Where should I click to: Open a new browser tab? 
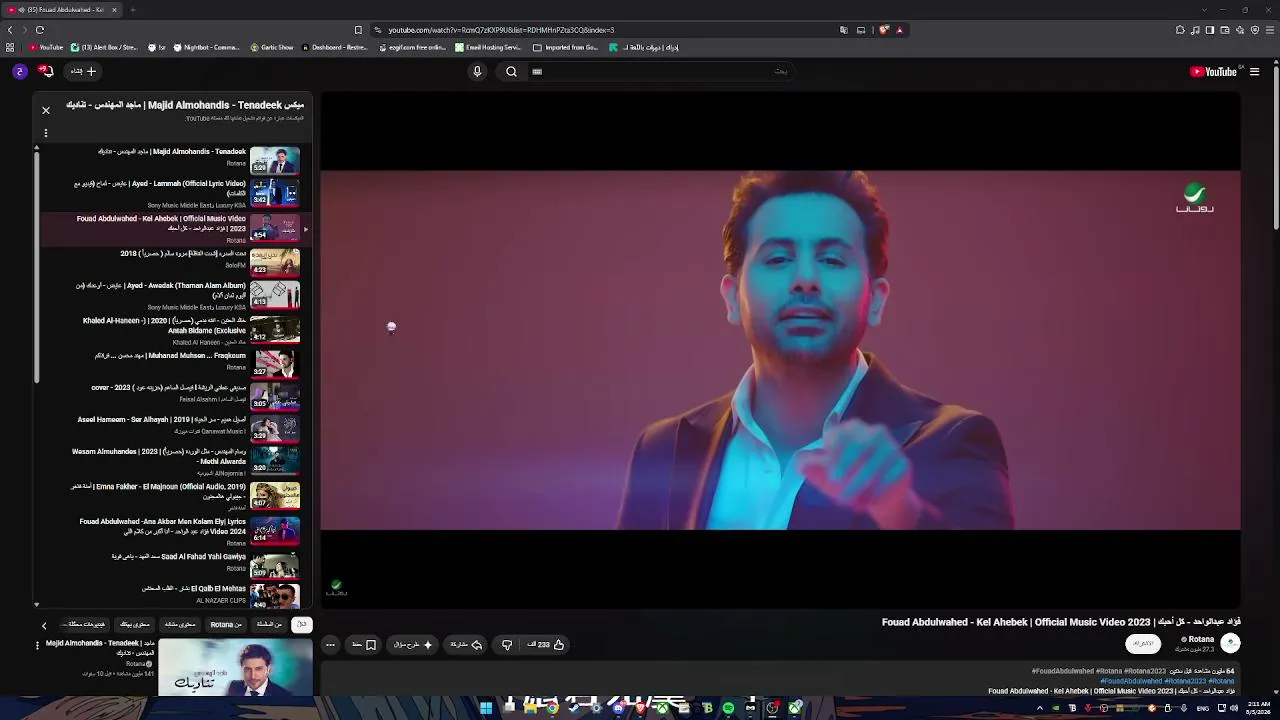tap(132, 10)
